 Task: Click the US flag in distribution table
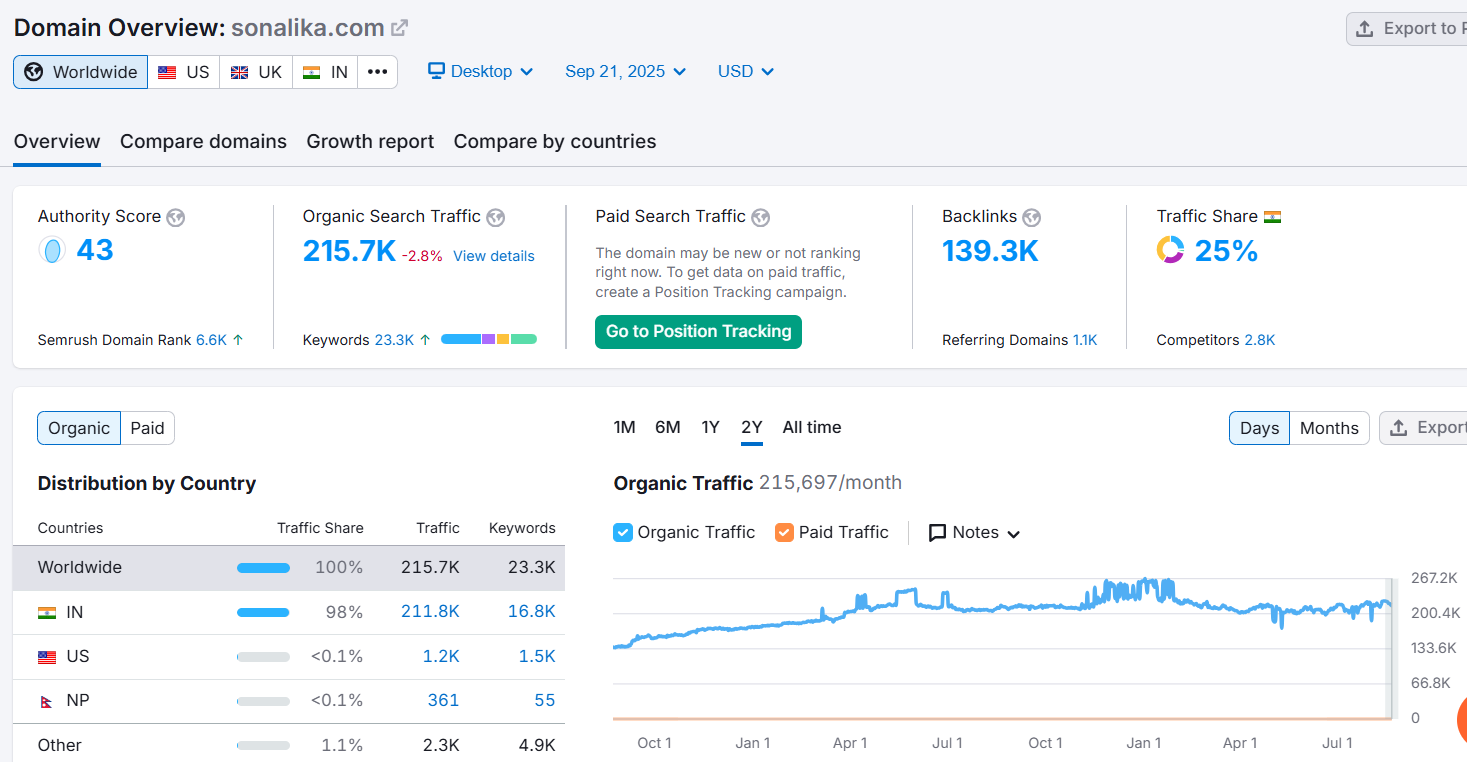(47, 657)
